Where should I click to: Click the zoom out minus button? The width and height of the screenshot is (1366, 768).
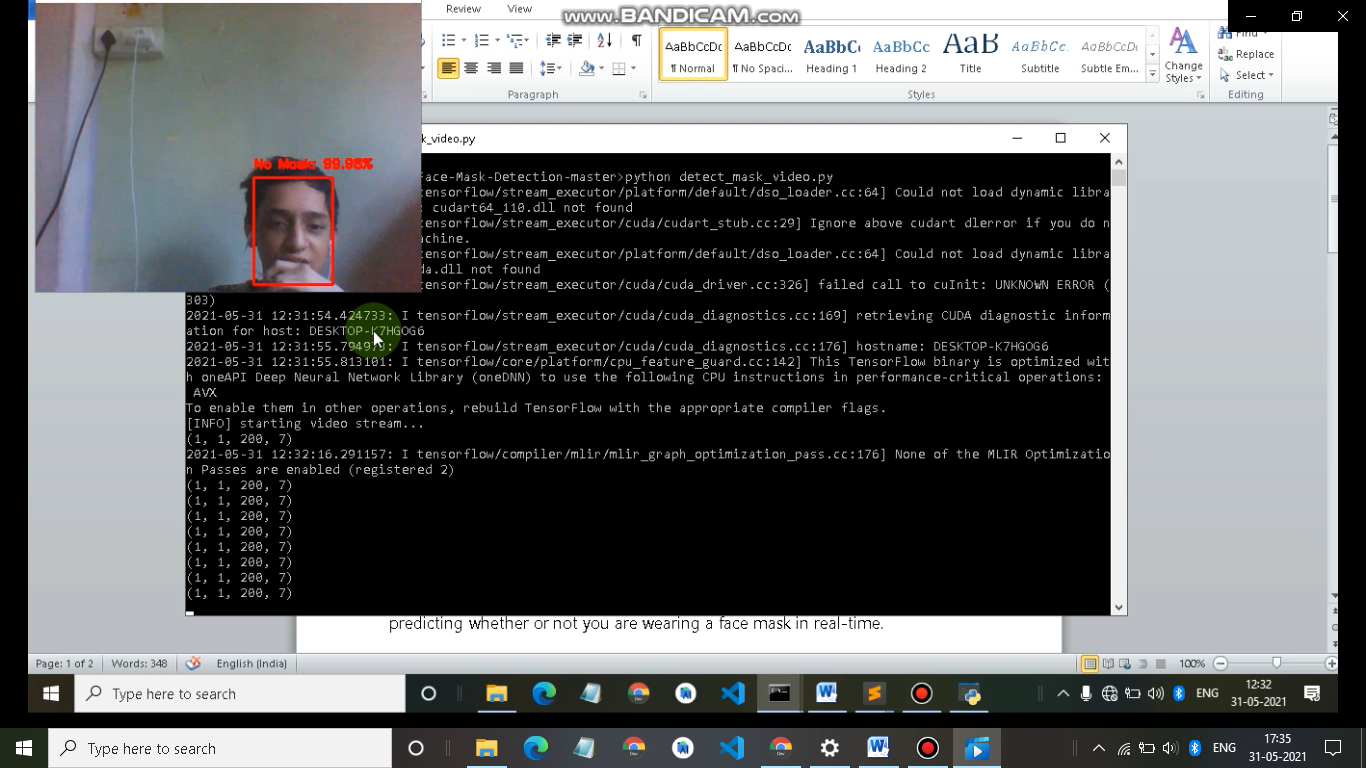[1220, 663]
